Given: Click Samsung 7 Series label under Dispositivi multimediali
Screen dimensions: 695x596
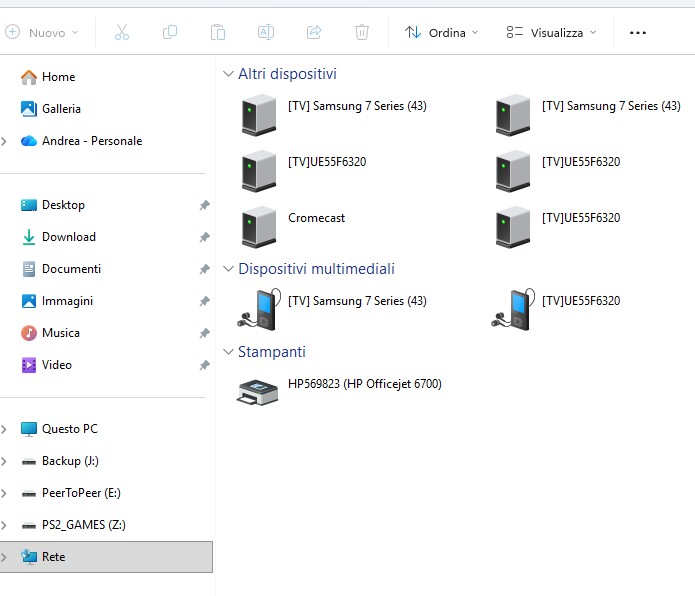Looking at the screenshot, I should [357, 301].
